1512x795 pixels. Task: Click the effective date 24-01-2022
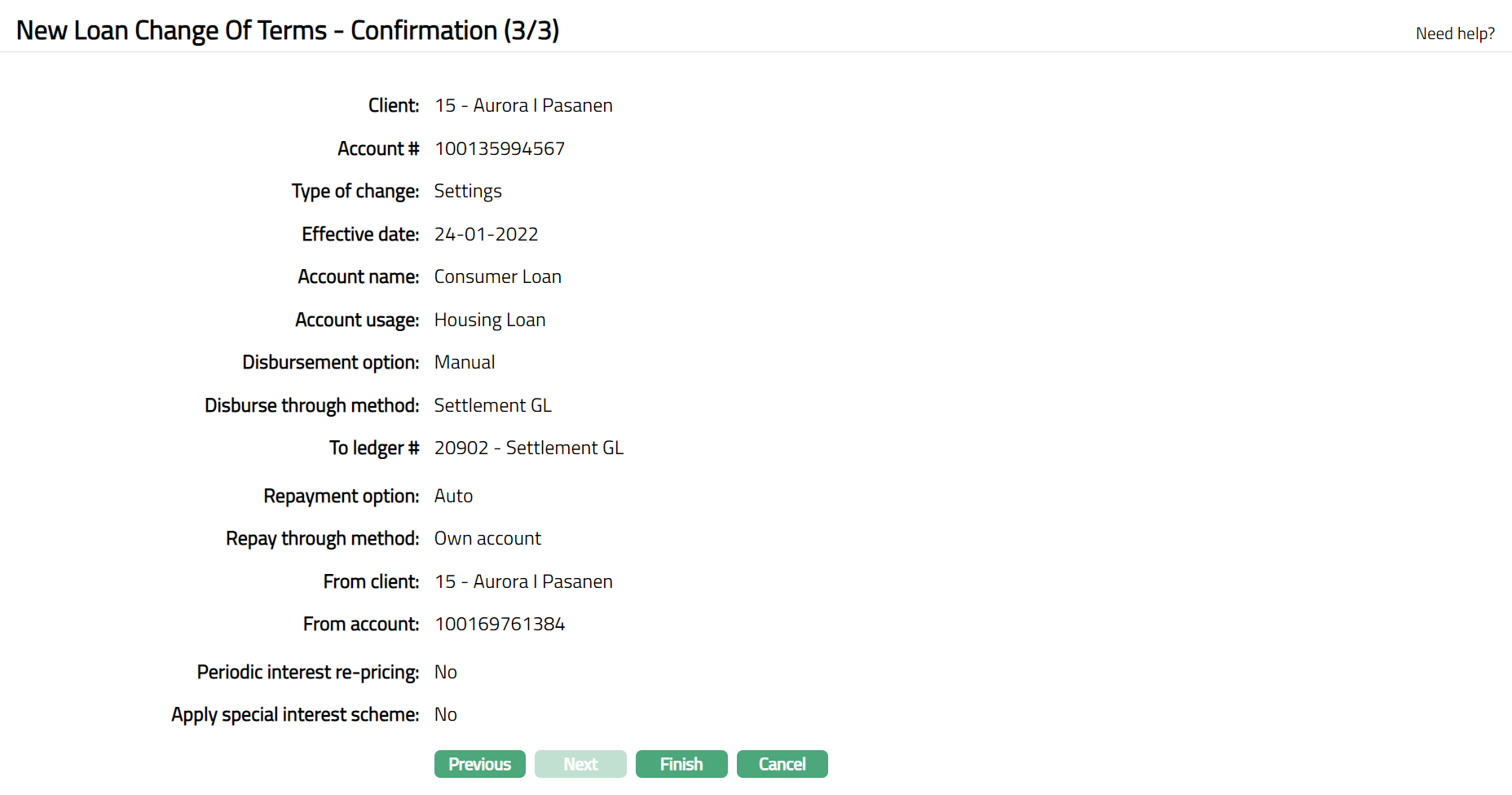(486, 234)
